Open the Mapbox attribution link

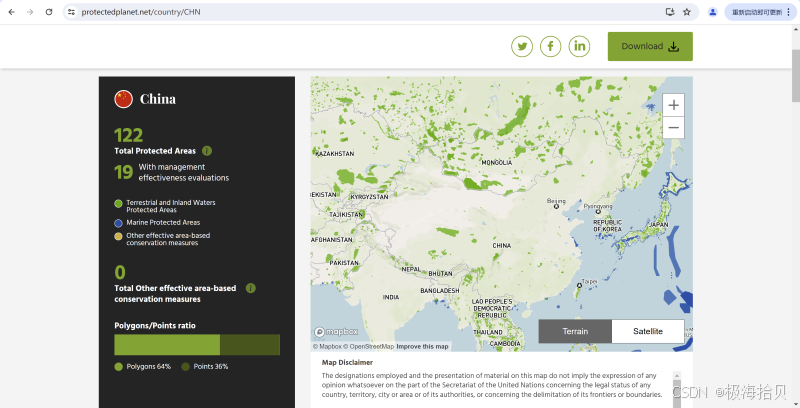(327, 346)
